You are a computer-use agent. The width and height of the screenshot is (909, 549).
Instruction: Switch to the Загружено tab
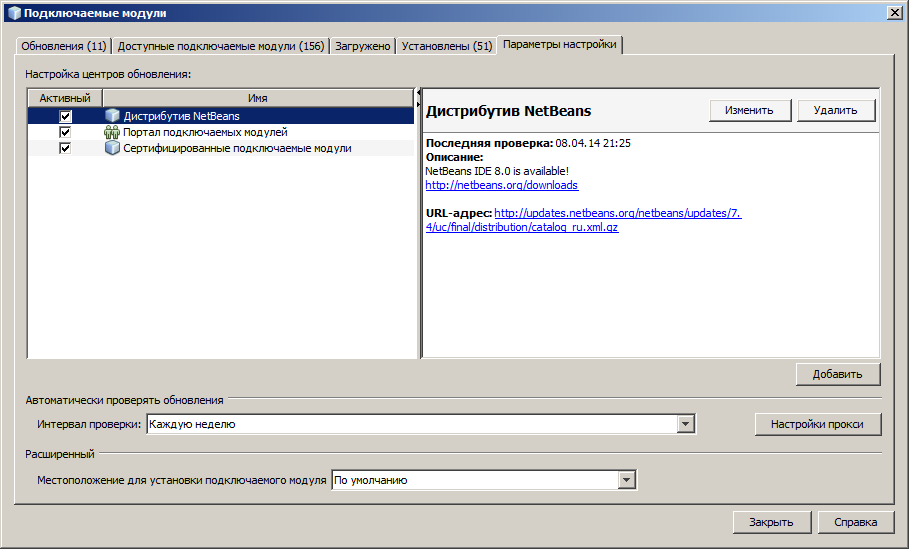tap(363, 46)
